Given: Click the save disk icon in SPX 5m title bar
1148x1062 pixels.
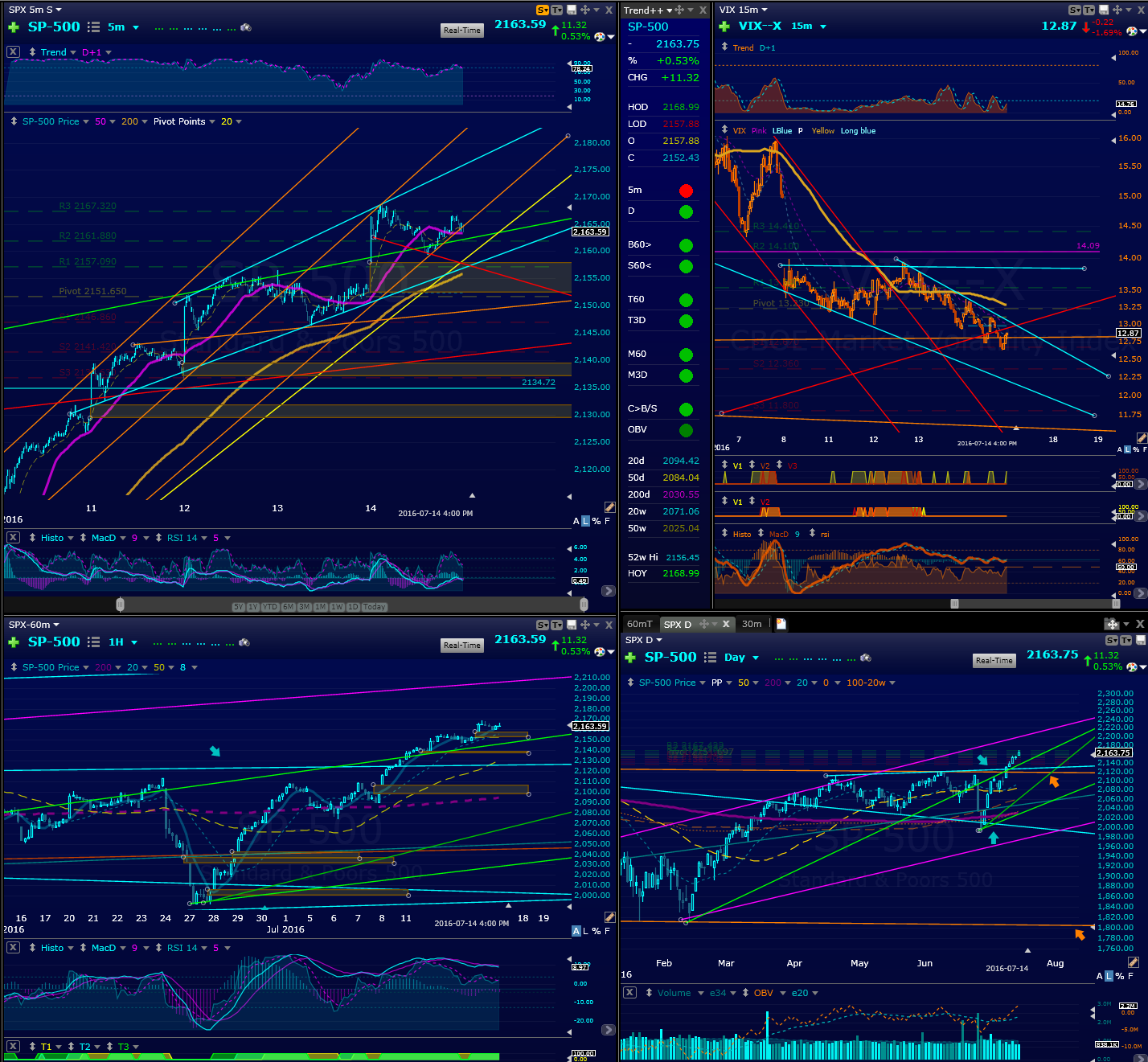Looking at the screenshot, I should click(572, 10).
